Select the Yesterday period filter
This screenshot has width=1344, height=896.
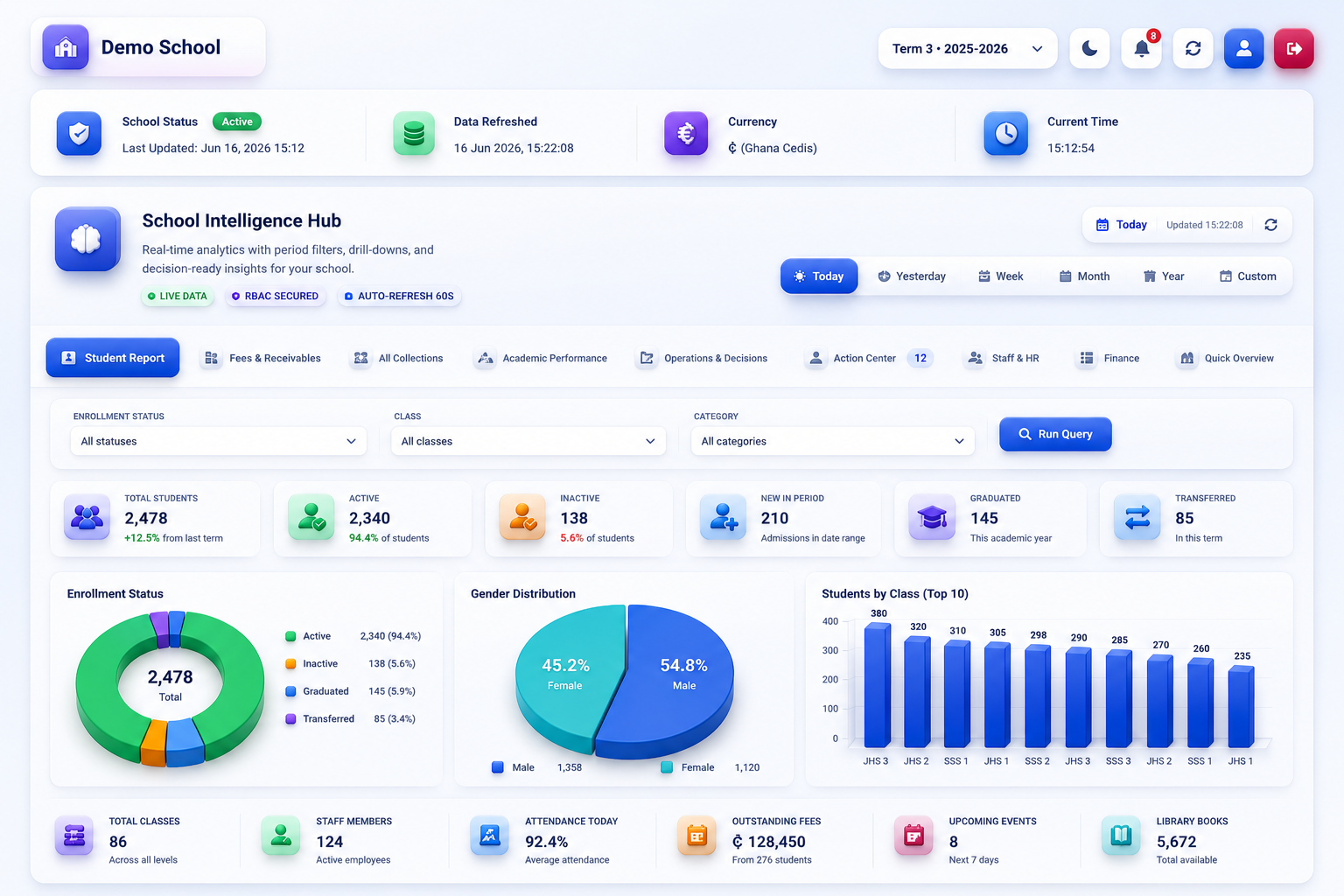point(912,276)
